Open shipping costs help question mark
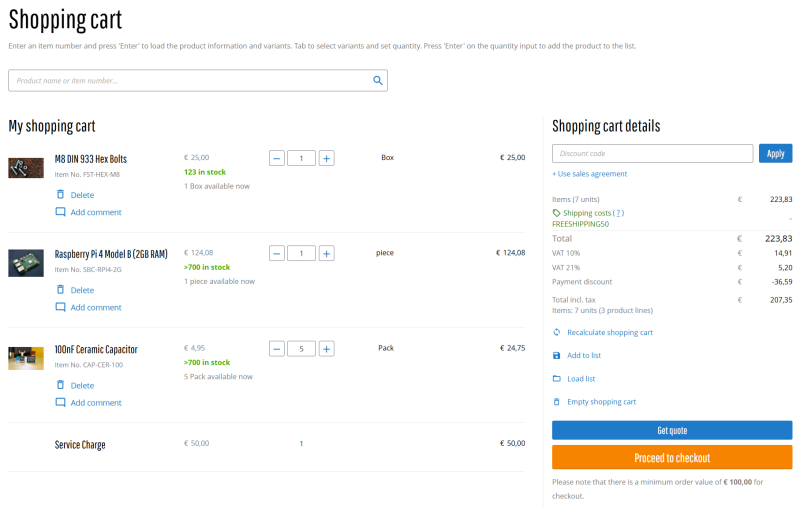 (619, 213)
